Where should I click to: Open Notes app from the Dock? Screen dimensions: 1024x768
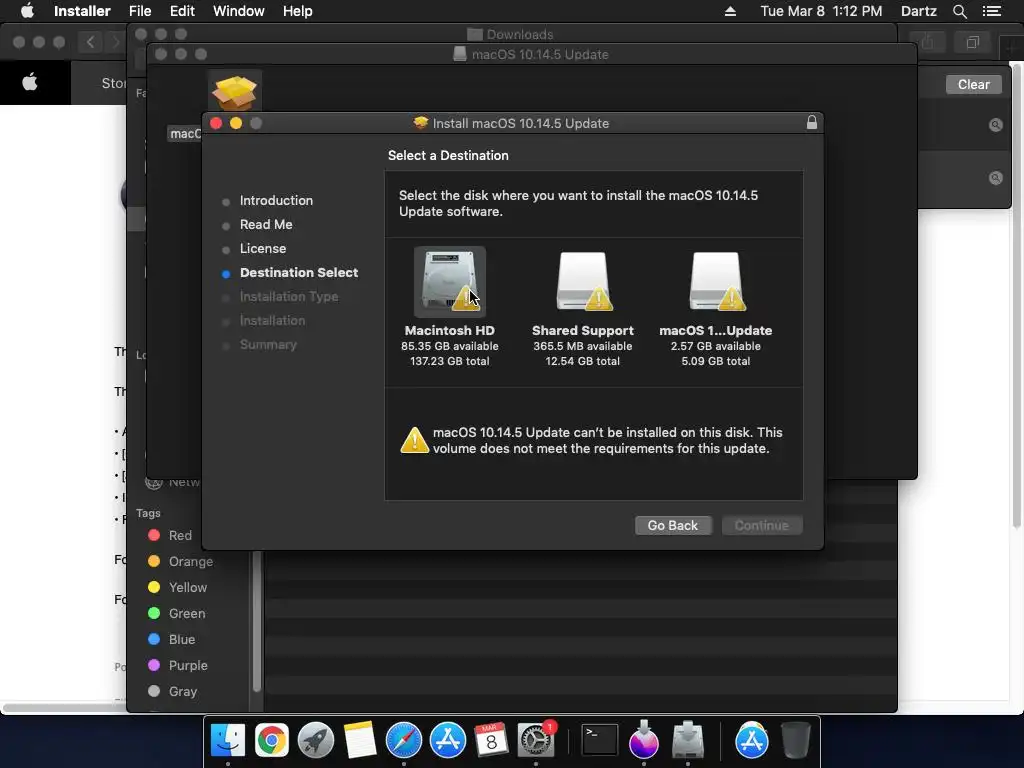(x=360, y=740)
